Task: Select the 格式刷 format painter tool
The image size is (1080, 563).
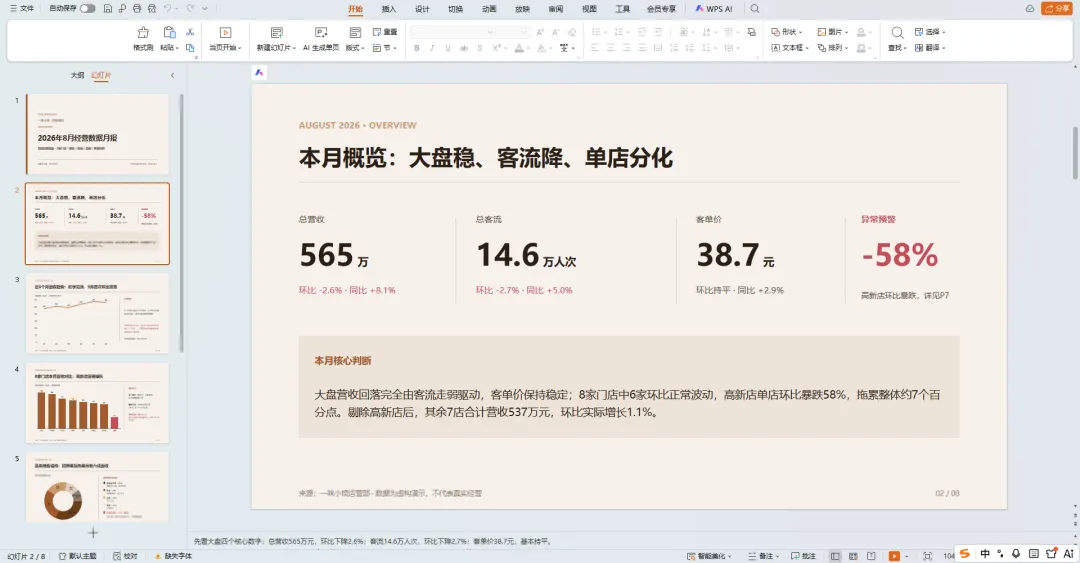Action: (143, 39)
